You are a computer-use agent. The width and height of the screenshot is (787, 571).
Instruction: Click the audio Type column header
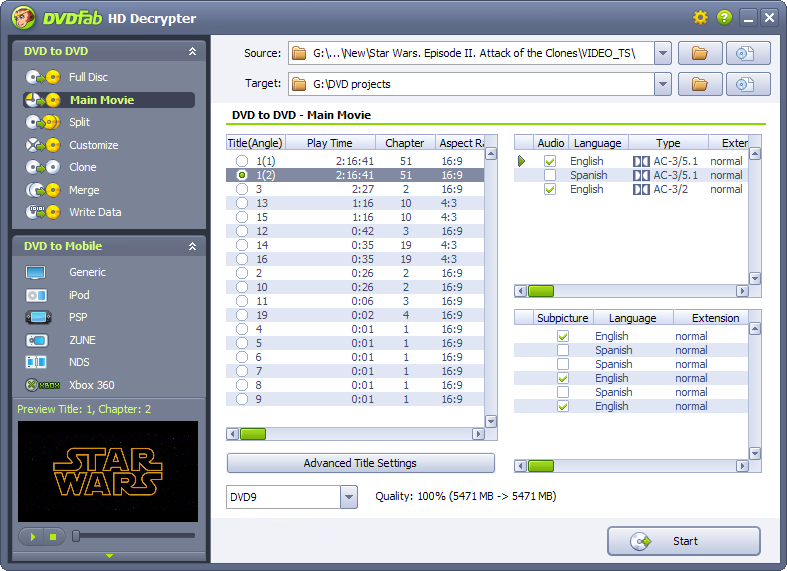click(x=668, y=143)
